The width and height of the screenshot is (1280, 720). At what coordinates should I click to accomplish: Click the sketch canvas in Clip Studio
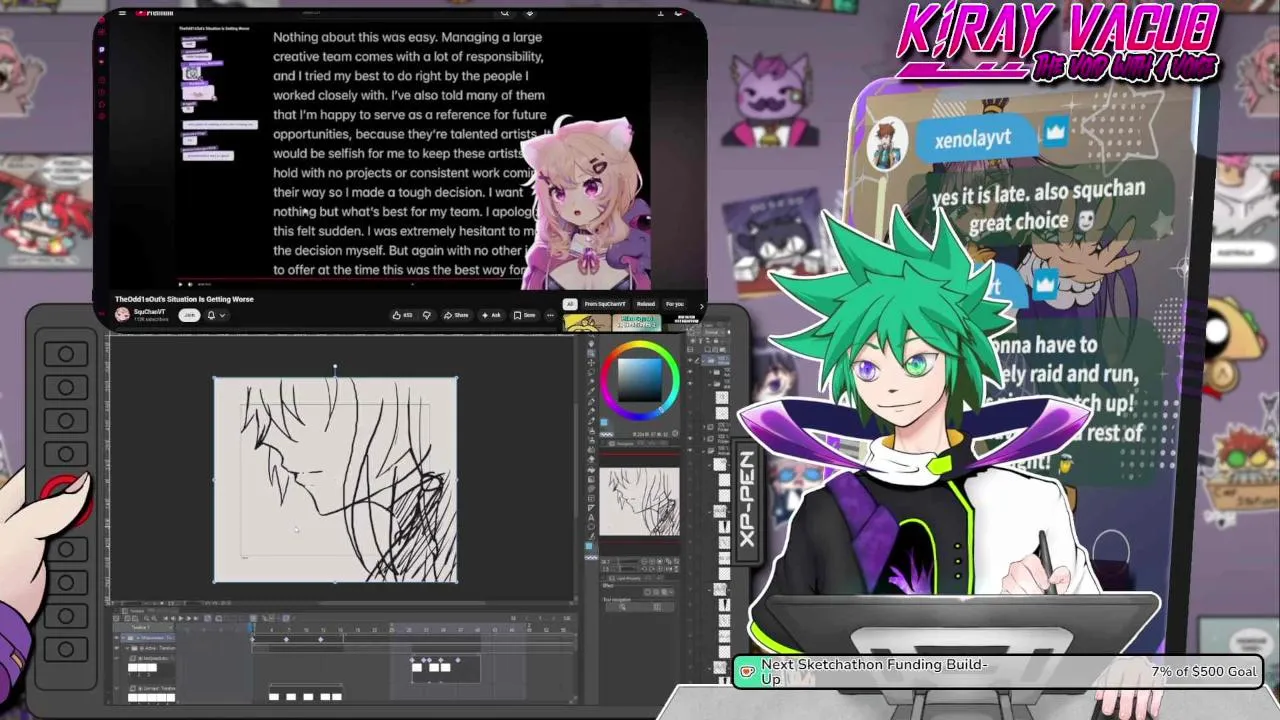point(335,480)
